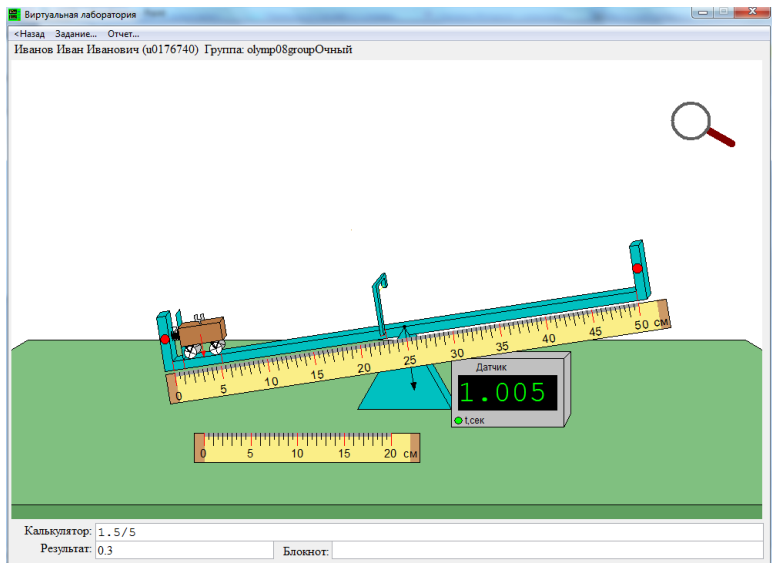Click the 'Калькулятор' input field
Viewport: 778px width, 571px height.
coord(429,532)
